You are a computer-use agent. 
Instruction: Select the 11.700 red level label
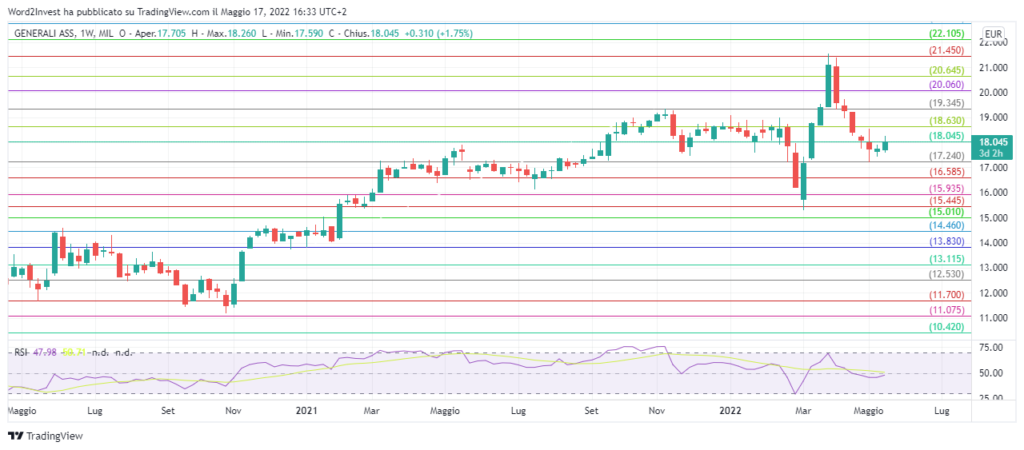click(x=945, y=295)
